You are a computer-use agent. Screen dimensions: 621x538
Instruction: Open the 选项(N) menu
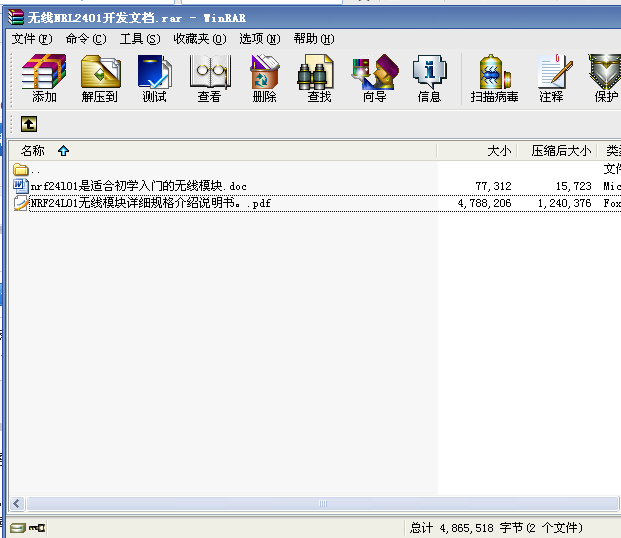[x=260, y=39]
